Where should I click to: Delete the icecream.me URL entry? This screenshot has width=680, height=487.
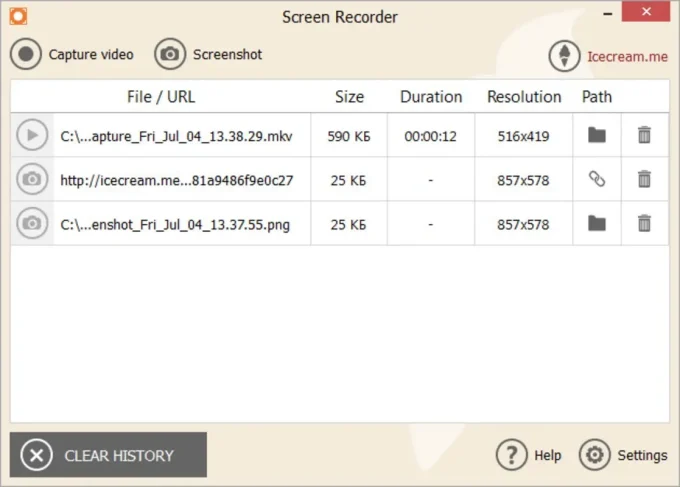(644, 179)
